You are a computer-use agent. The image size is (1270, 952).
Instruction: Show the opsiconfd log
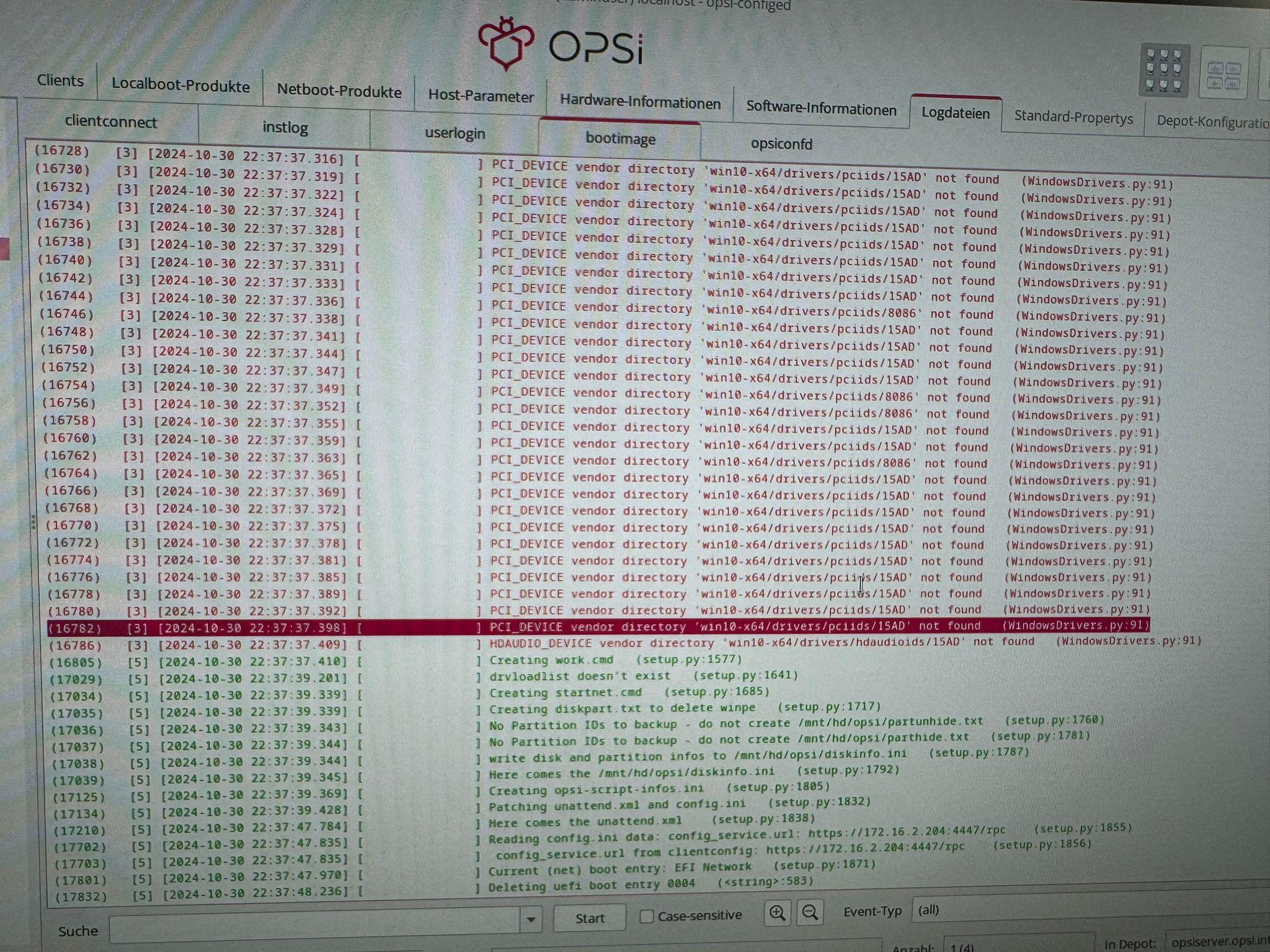[781, 144]
